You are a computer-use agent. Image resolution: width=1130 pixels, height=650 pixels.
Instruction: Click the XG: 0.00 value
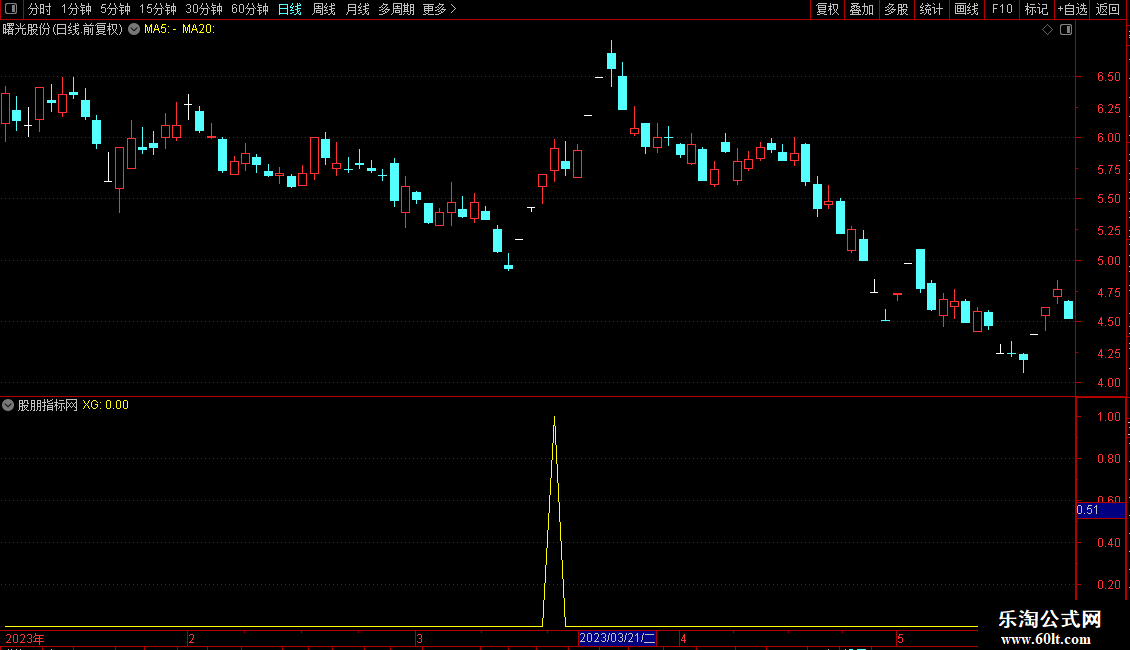(105, 405)
